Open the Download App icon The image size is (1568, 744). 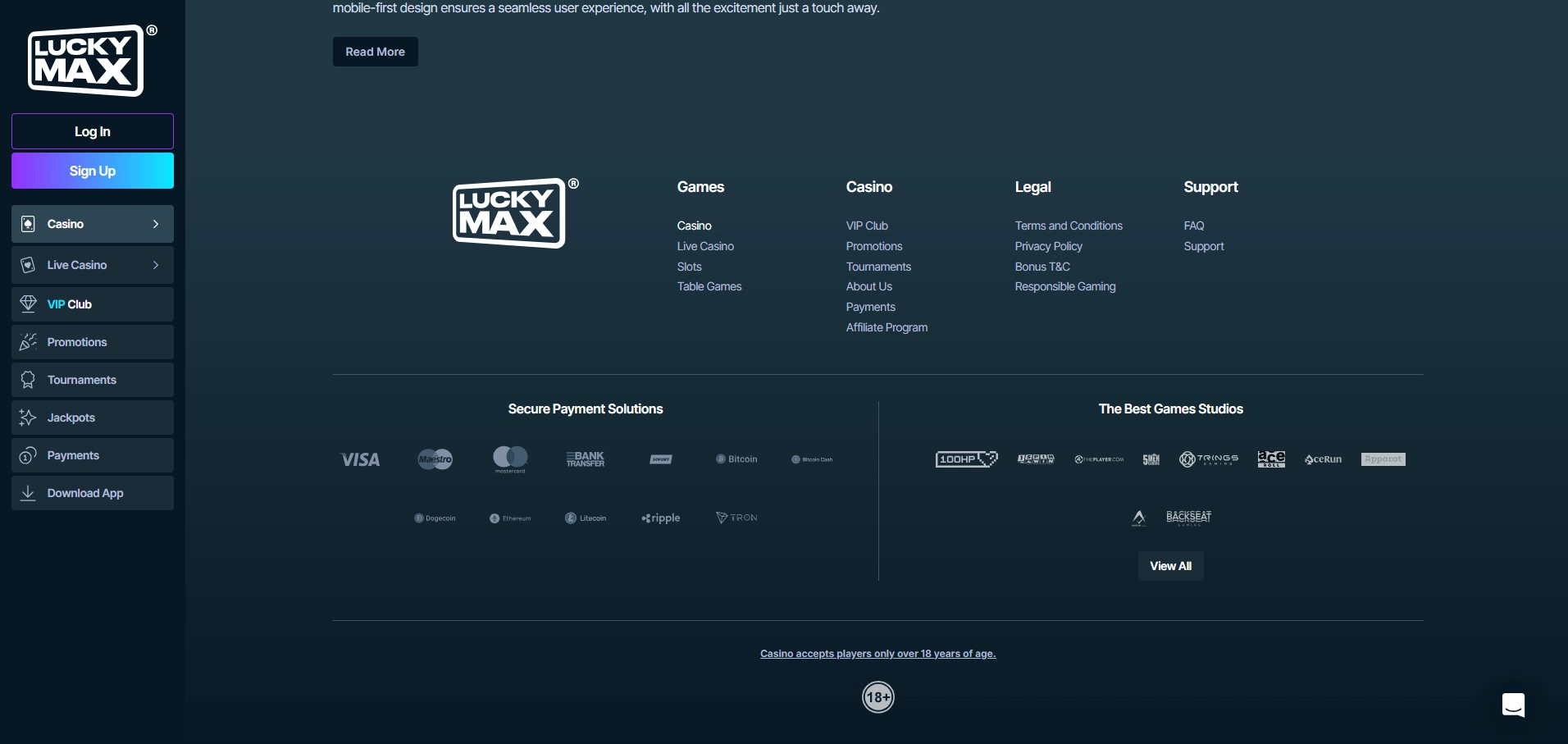29,492
